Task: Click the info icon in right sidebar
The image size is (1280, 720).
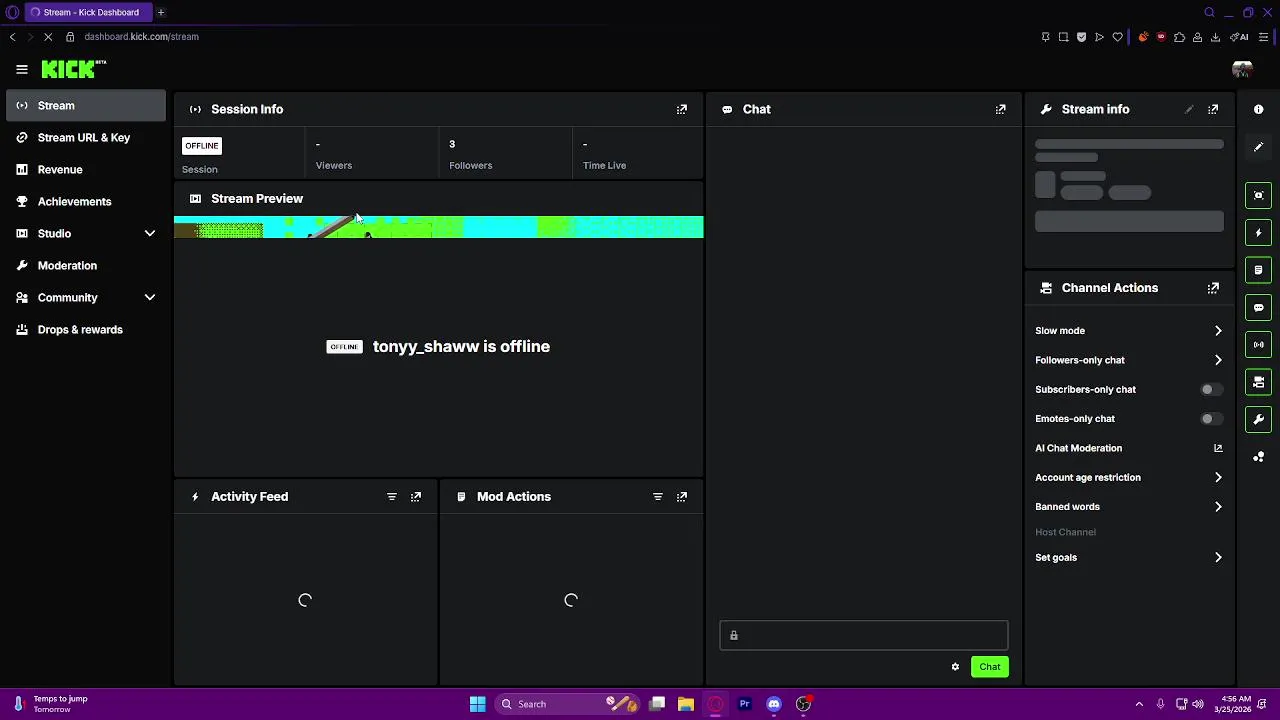Action: coord(1259,109)
